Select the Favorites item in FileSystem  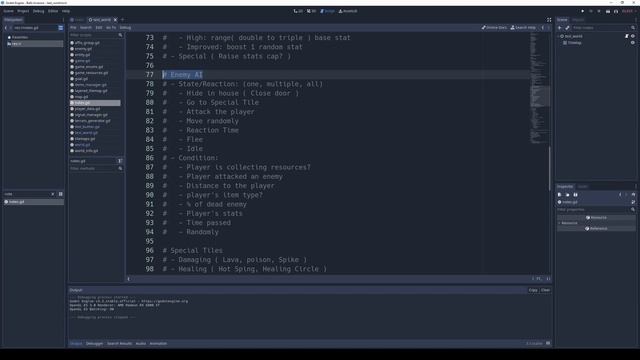20,37
